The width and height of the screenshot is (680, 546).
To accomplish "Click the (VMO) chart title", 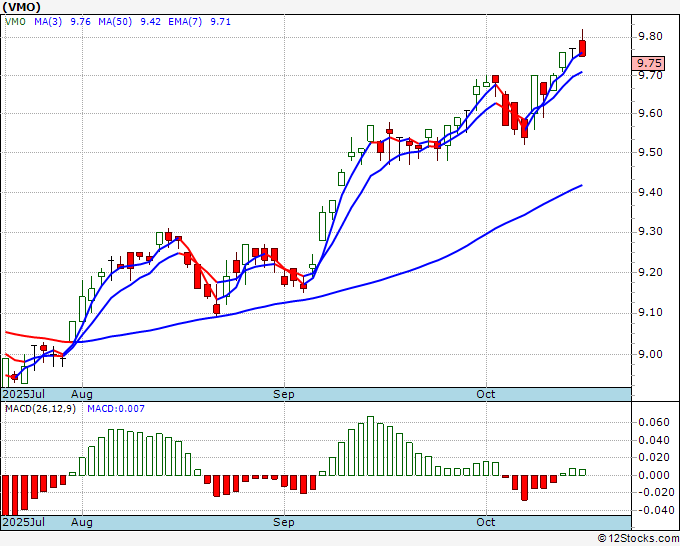I will click(22, 7).
